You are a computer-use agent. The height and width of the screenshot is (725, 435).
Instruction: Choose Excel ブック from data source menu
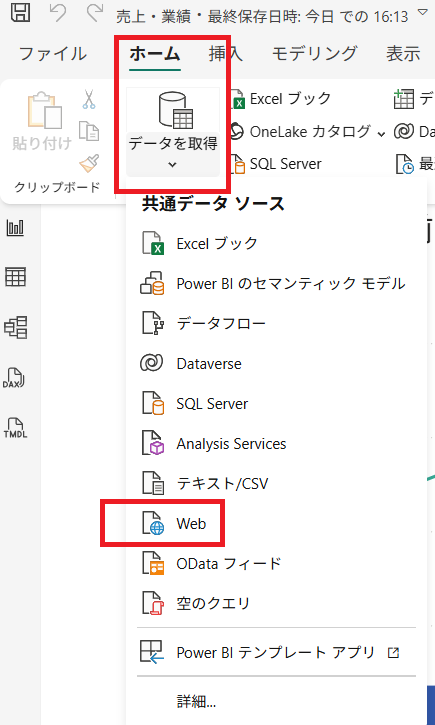point(276,243)
